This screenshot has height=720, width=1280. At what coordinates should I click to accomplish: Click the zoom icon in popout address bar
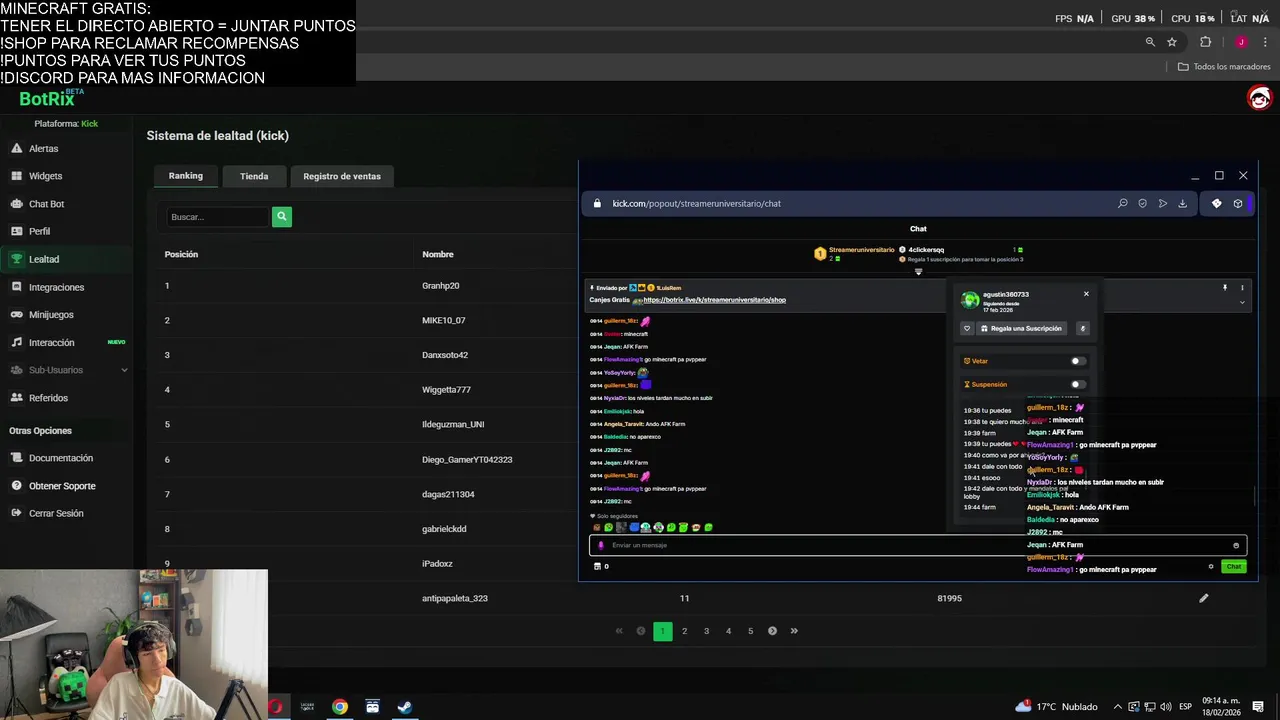(1122, 203)
